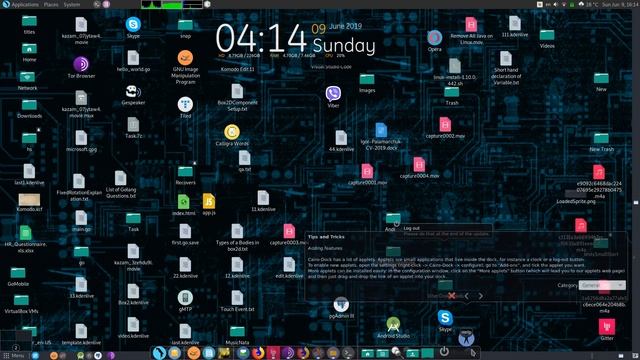The width and height of the screenshot is (640, 360).
Task: Select List of Golang Questions.txt file
Action: tap(120, 178)
